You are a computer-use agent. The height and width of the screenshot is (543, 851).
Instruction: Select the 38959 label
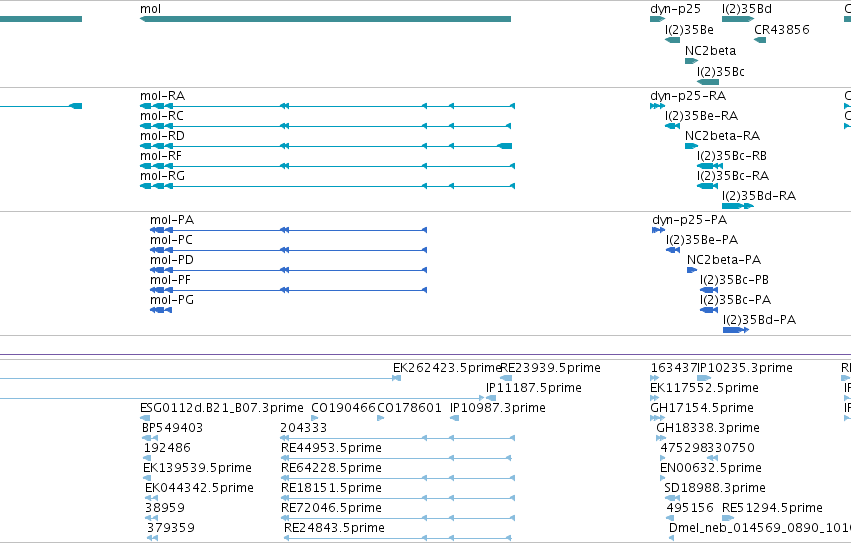(x=165, y=509)
